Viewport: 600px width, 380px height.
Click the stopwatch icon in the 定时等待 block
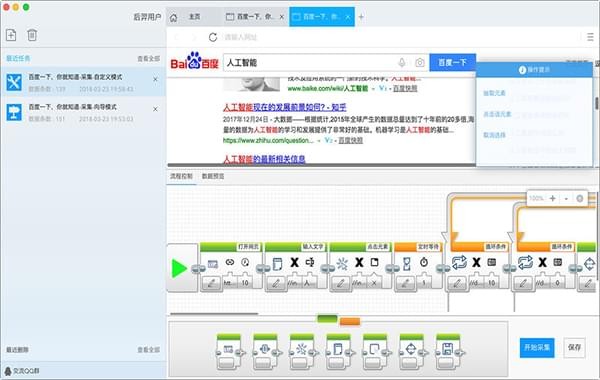(x=424, y=262)
